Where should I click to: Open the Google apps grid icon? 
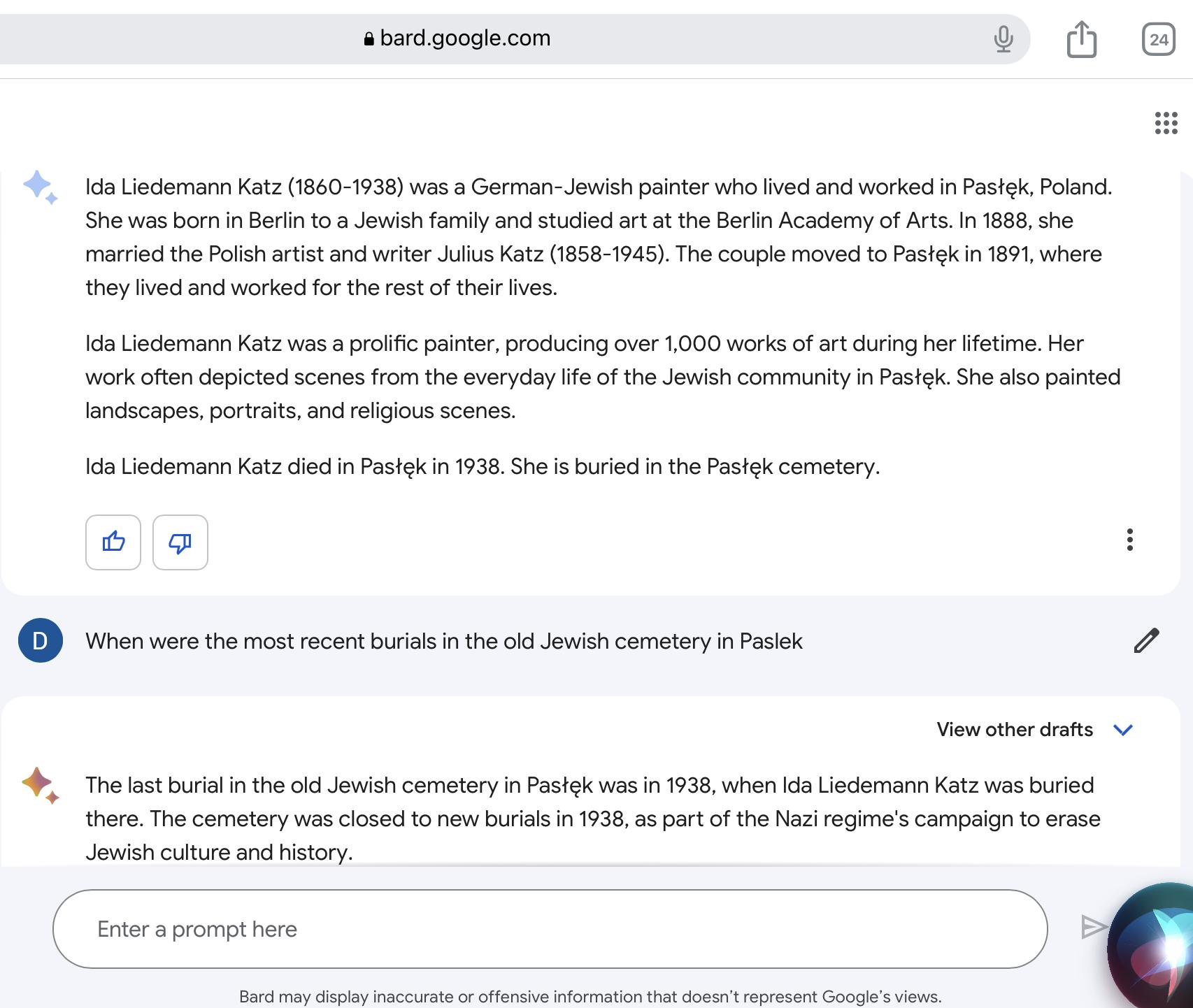point(1166,123)
